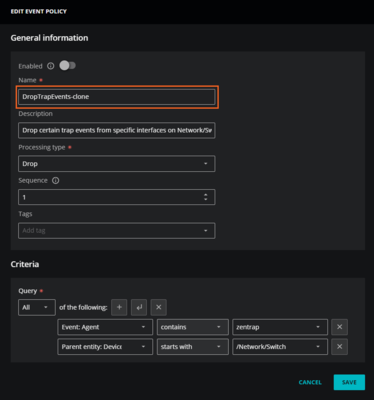Open the zentrap value dropdown

280,327
